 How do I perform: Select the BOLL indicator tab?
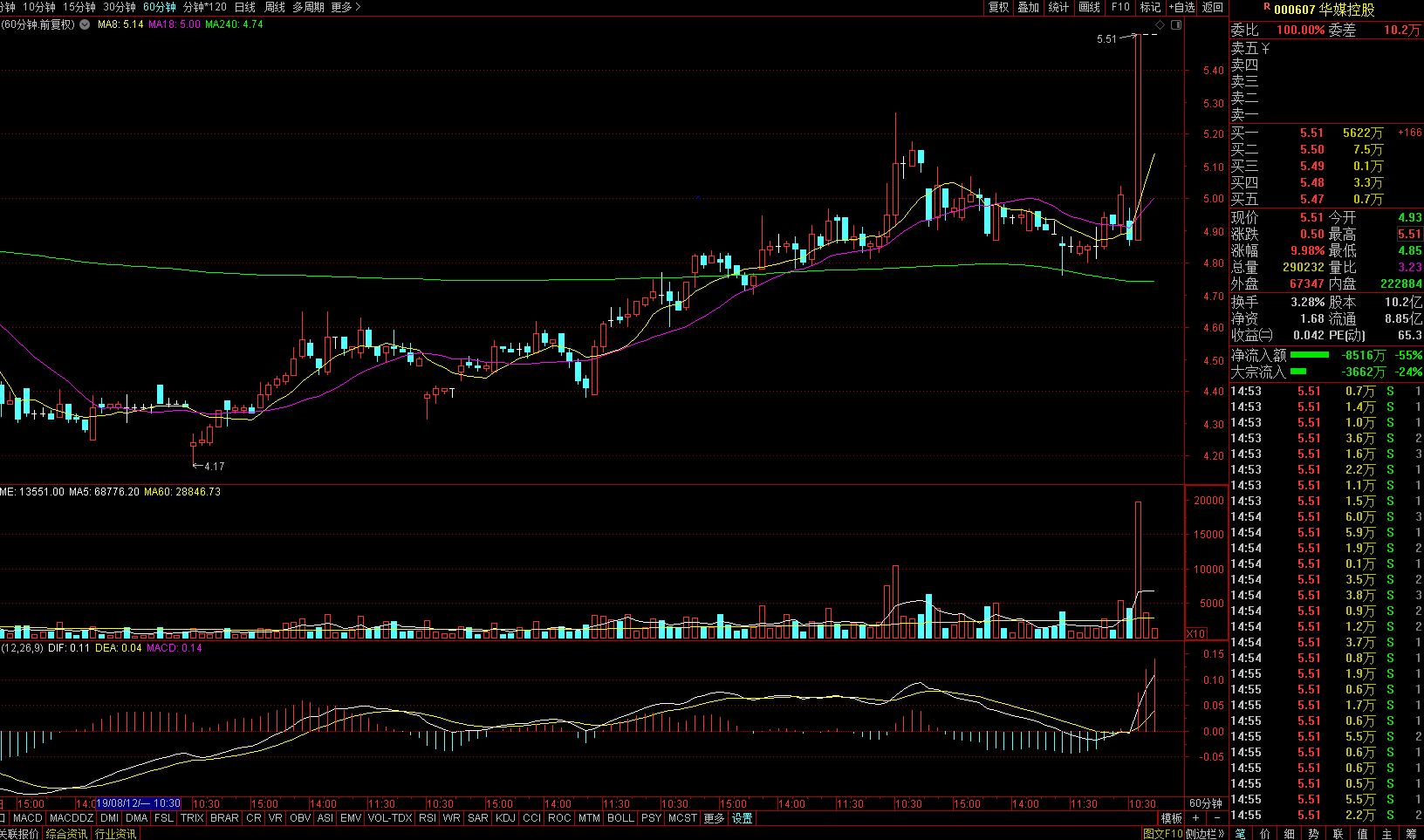click(620, 818)
